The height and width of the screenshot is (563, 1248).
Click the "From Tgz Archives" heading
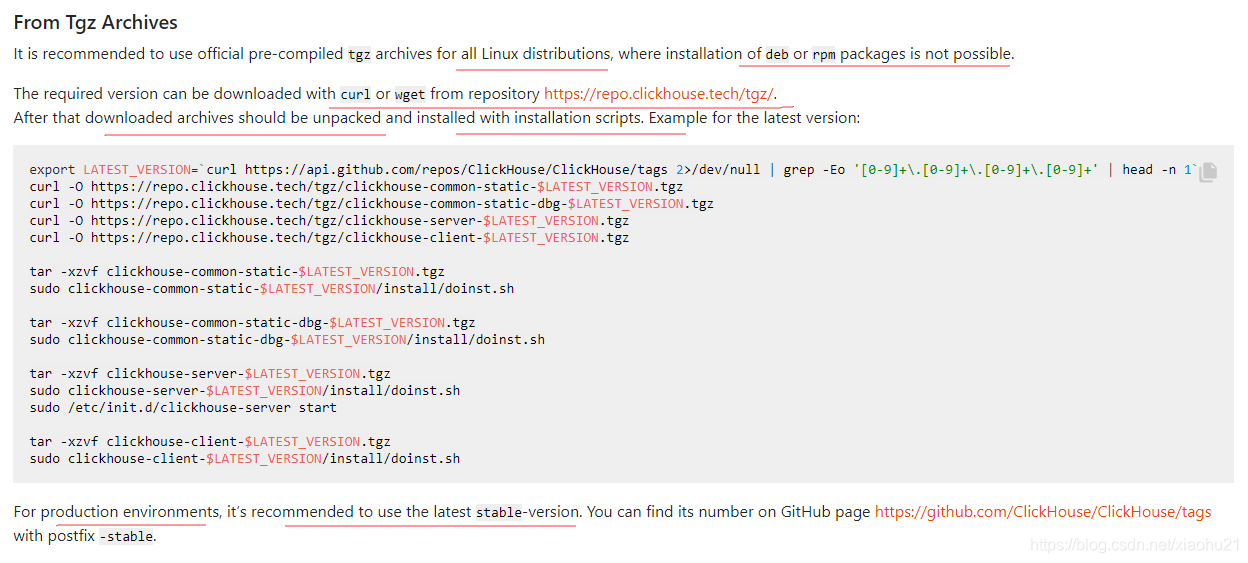click(x=96, y=21)
